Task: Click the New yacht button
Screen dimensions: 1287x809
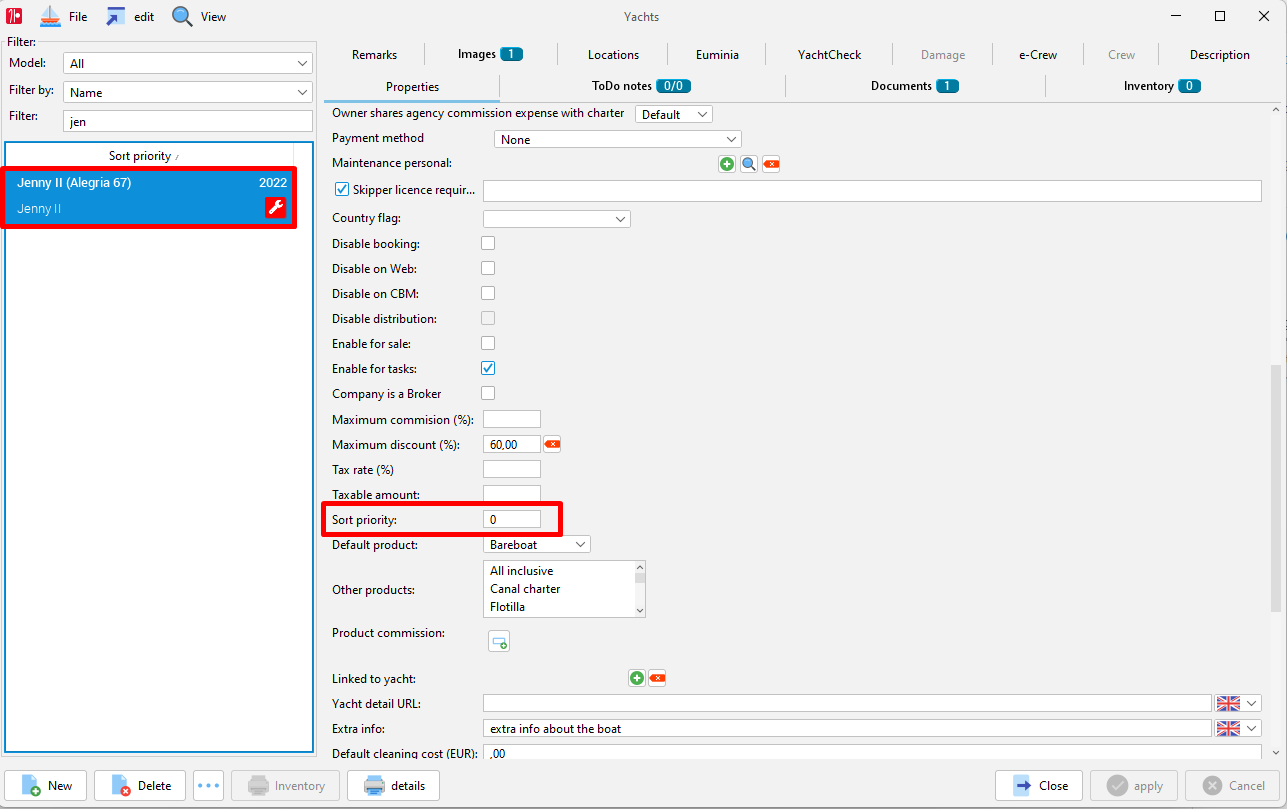Action: pyautogui.click(x=46, y=785)
